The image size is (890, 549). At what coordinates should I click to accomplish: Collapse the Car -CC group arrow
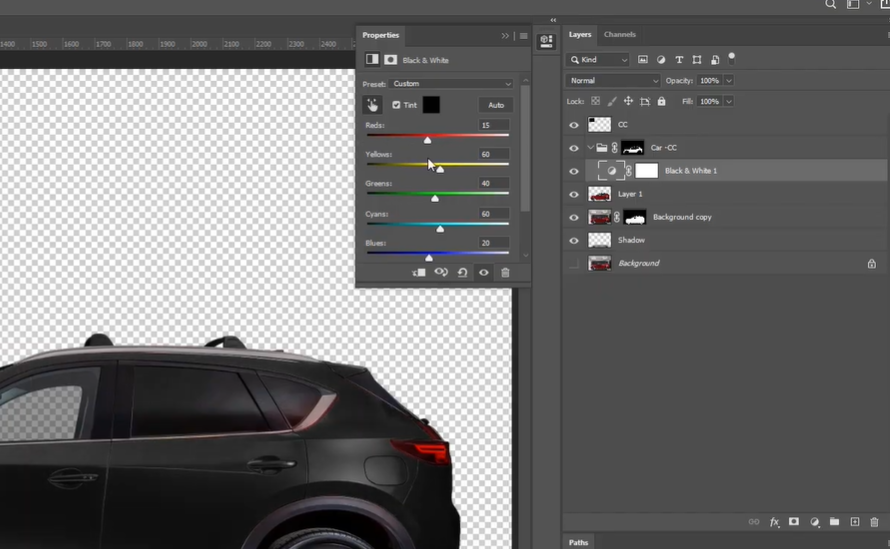tap(590, 148)
